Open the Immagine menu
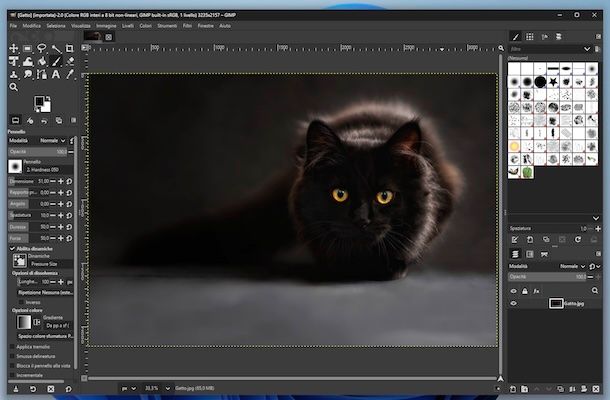 coord(106,26)
